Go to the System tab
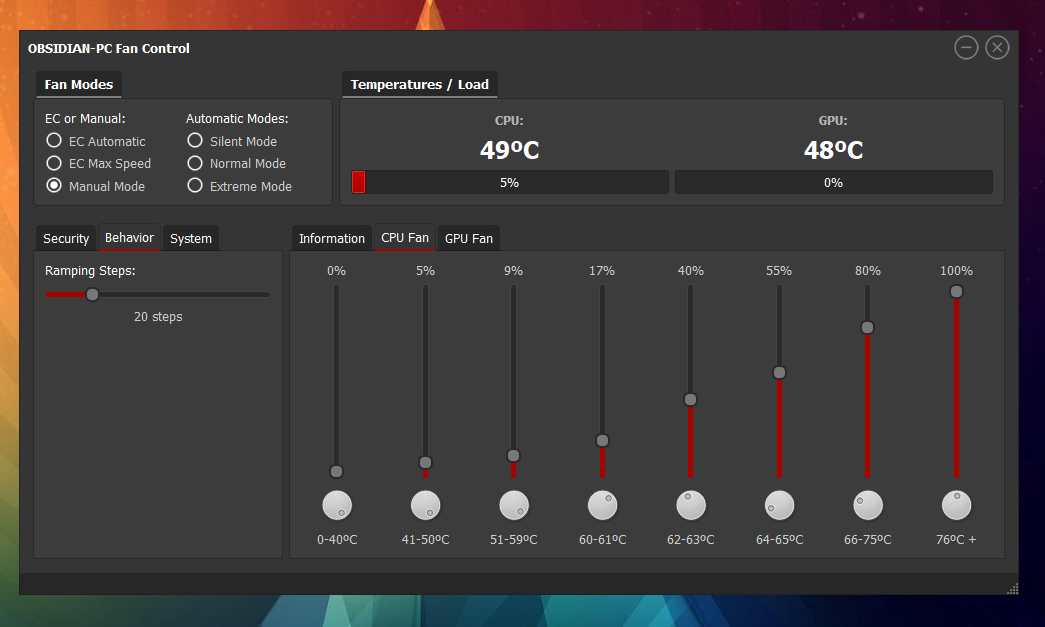This screenshot has width=1045, height=627. tap(190, 238)
